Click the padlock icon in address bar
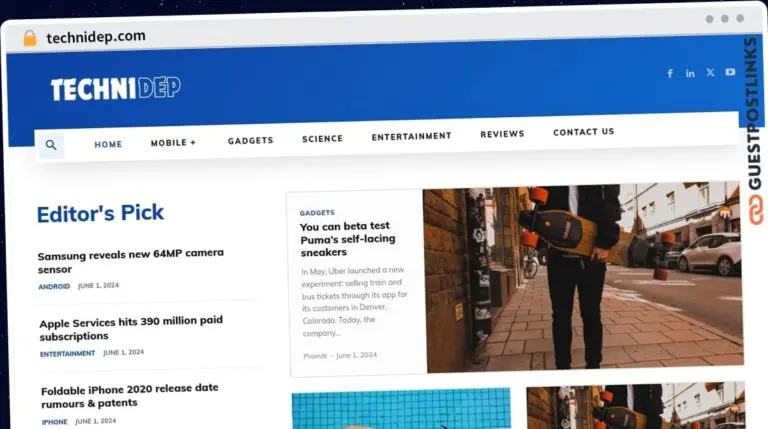Screen dimensions: 768x429 (30, 38)
